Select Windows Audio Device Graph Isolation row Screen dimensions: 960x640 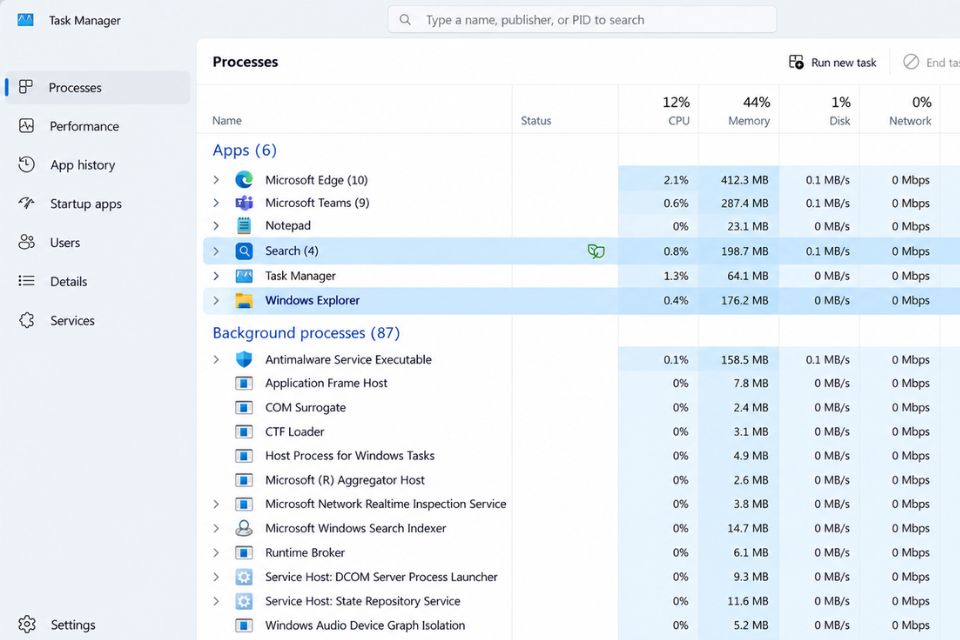coord(582,625)
